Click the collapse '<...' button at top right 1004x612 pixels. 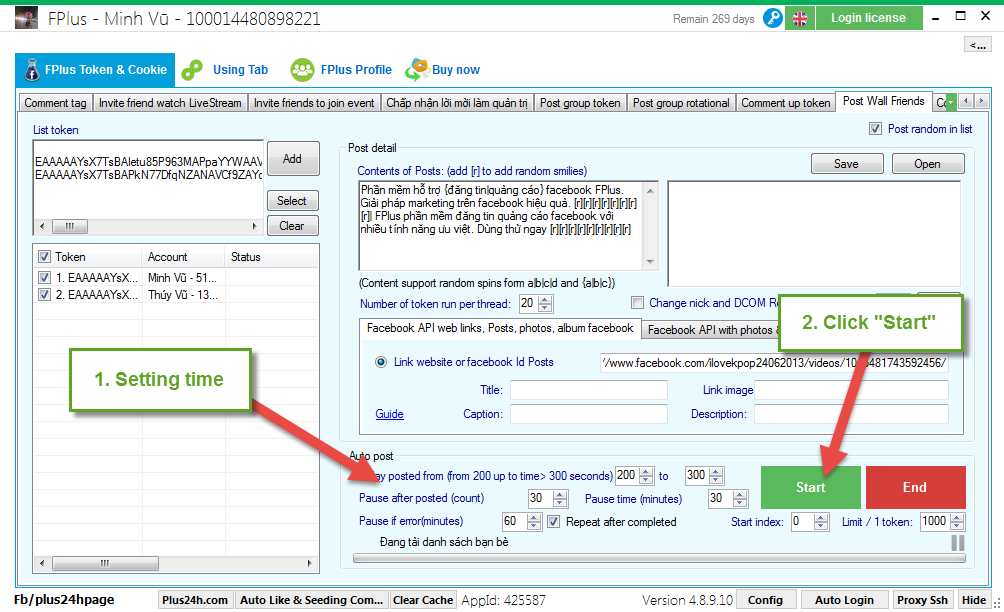978,44
